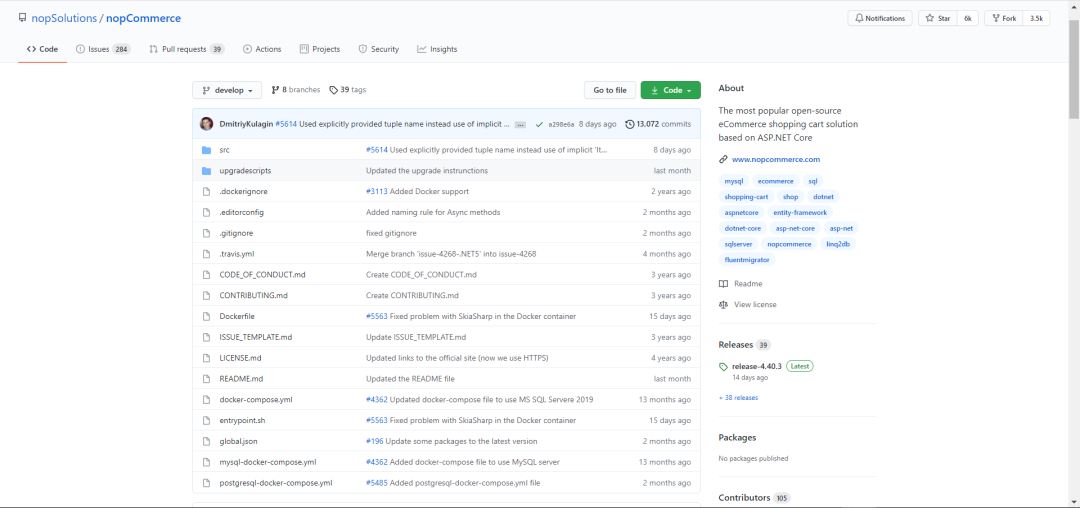The width and height of the screenshot is (1080, 508).
Task: Click the Readme book icon
Action: pyautogui.click(x=723, y=284)
